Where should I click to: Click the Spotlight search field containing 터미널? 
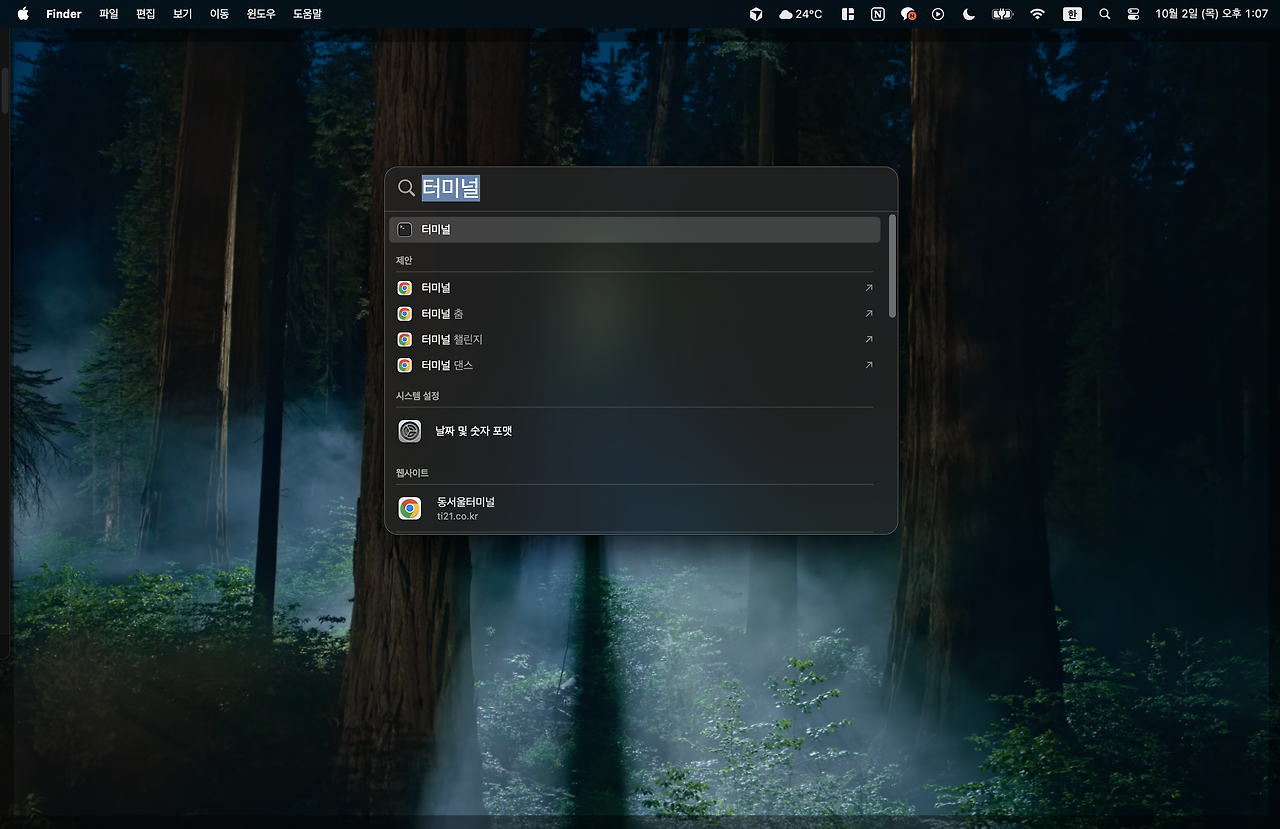641,188
